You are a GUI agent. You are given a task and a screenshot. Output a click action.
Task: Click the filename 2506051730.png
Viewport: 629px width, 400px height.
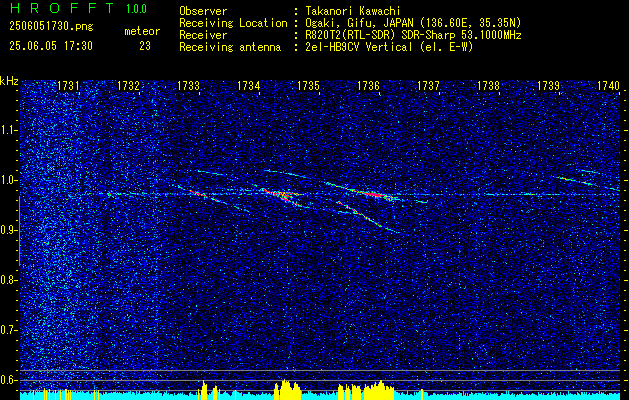(x=51, y=27)
